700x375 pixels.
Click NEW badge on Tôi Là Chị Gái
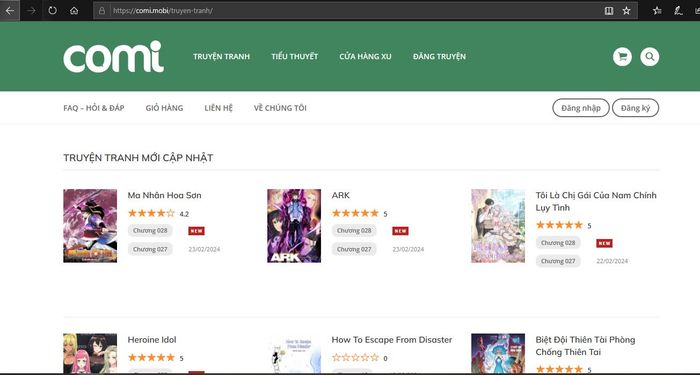click(604, 243)
